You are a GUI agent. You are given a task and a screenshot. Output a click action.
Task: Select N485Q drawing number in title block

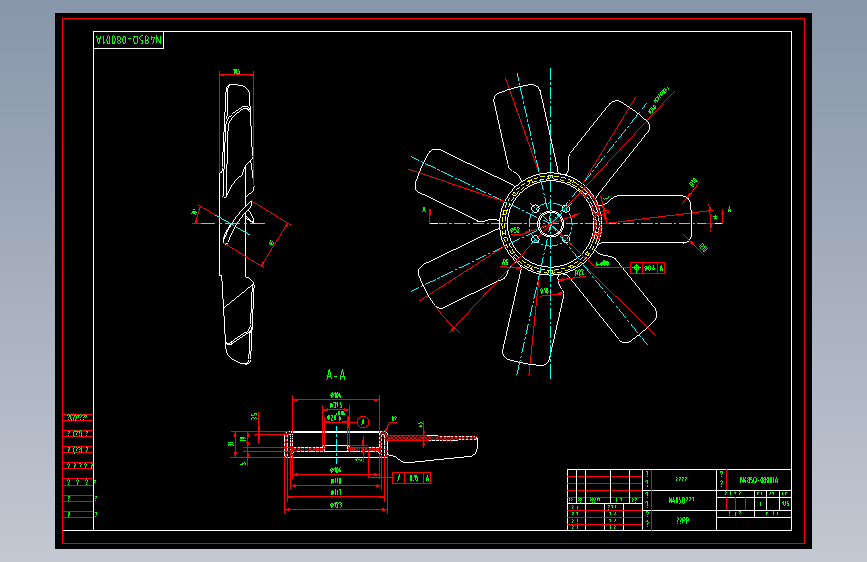(759, 480)
